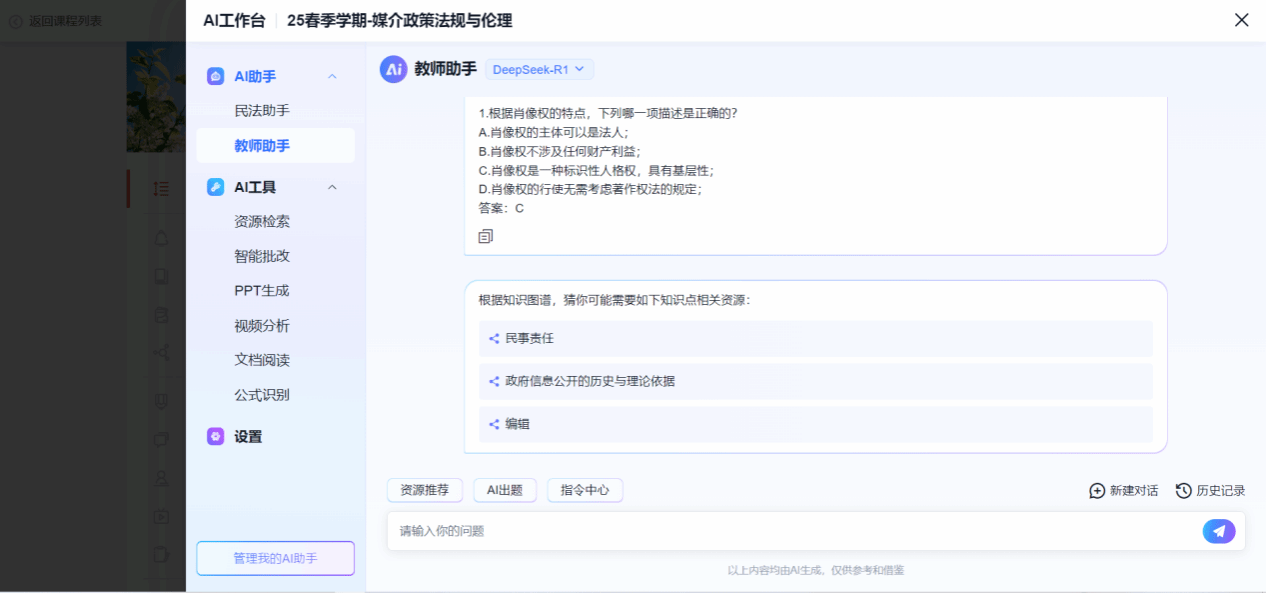Open the DeepSeek-R1 model dropdown
Image resolution: width=1266 pixels, height=593 pixels.
click(x=539, y=69)
